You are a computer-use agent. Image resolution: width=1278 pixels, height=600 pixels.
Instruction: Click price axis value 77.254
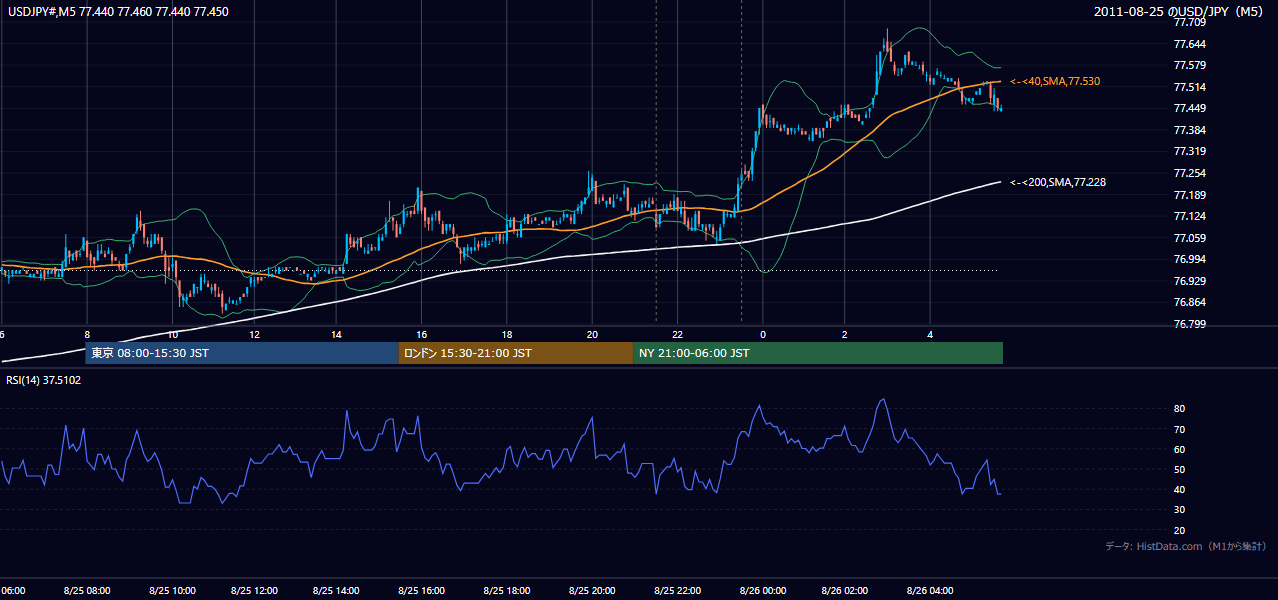(1188, 173)
